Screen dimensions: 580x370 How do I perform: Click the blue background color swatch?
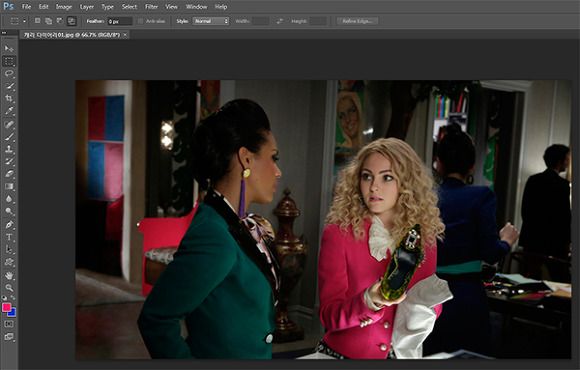[x=13, y=313]
